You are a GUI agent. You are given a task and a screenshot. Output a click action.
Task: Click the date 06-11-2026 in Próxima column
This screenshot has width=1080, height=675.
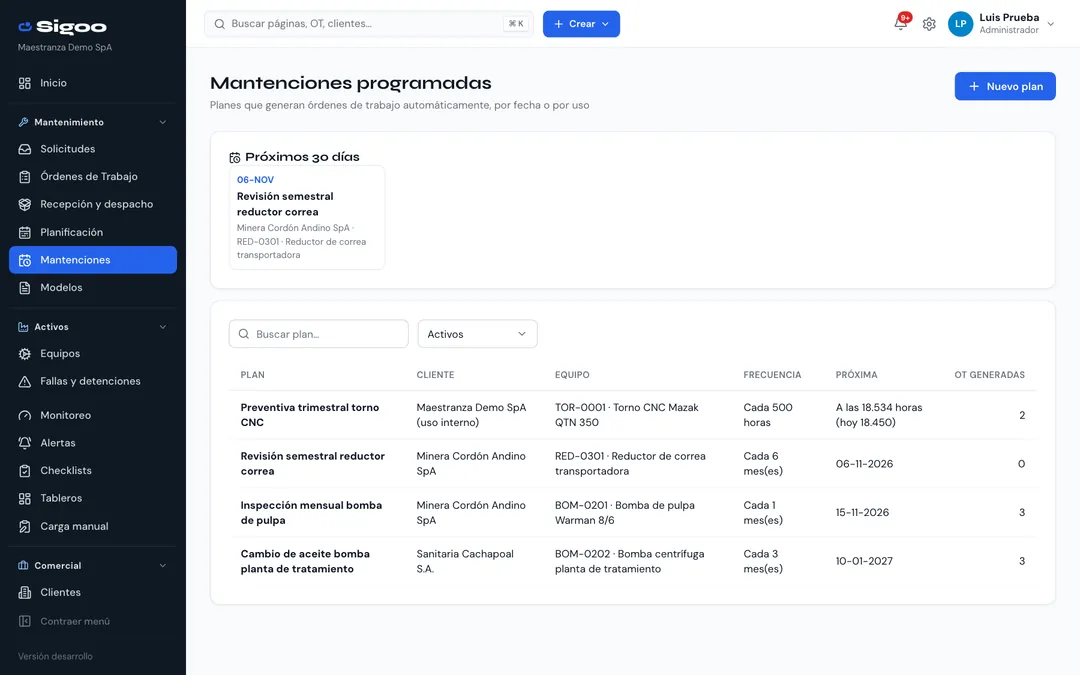coord(864,464)
